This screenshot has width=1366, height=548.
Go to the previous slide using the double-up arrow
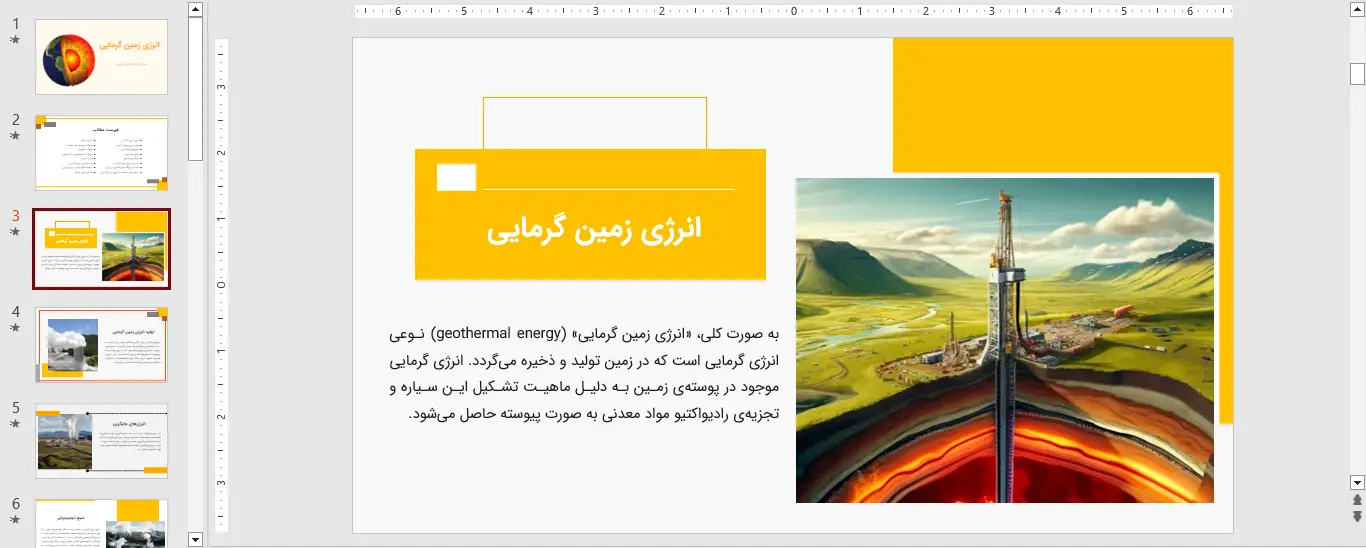coord(1357,499)
